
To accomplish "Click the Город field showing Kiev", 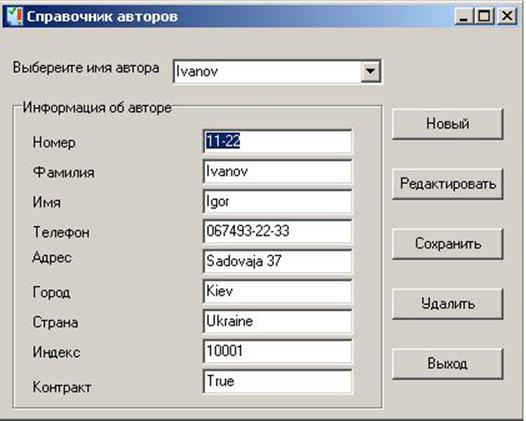I will pos(277,291).
